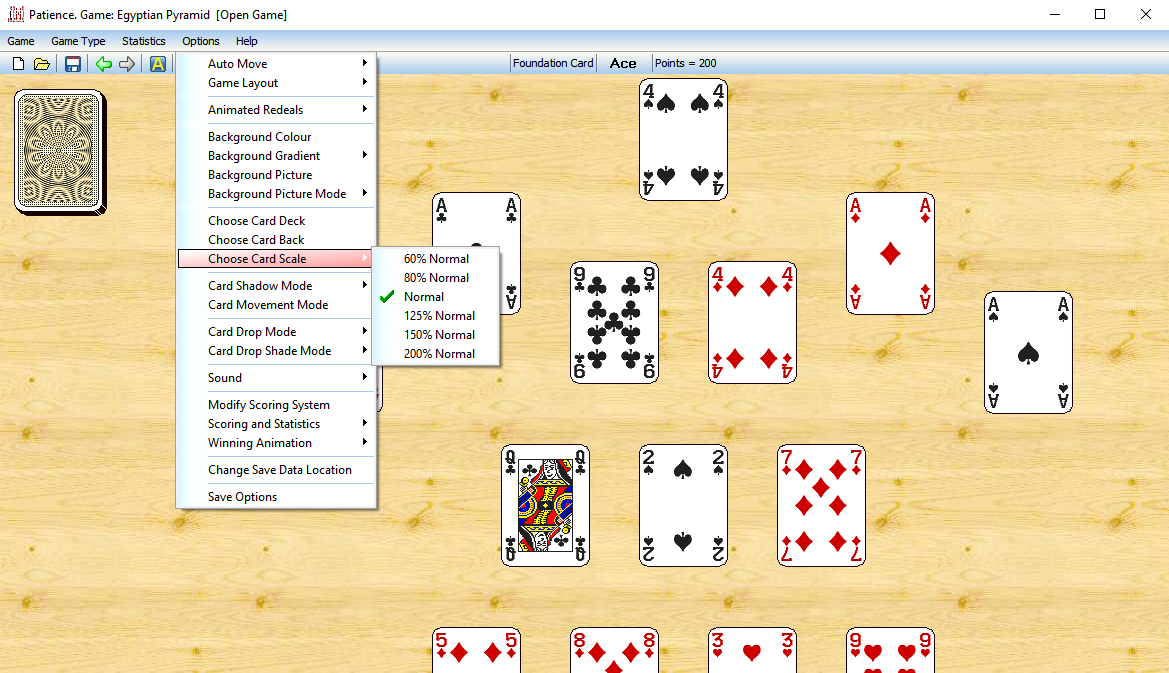This screenshot has width=1169, height=673.
Task: Click Card Movement Mode entry
Action: point(276,304)
